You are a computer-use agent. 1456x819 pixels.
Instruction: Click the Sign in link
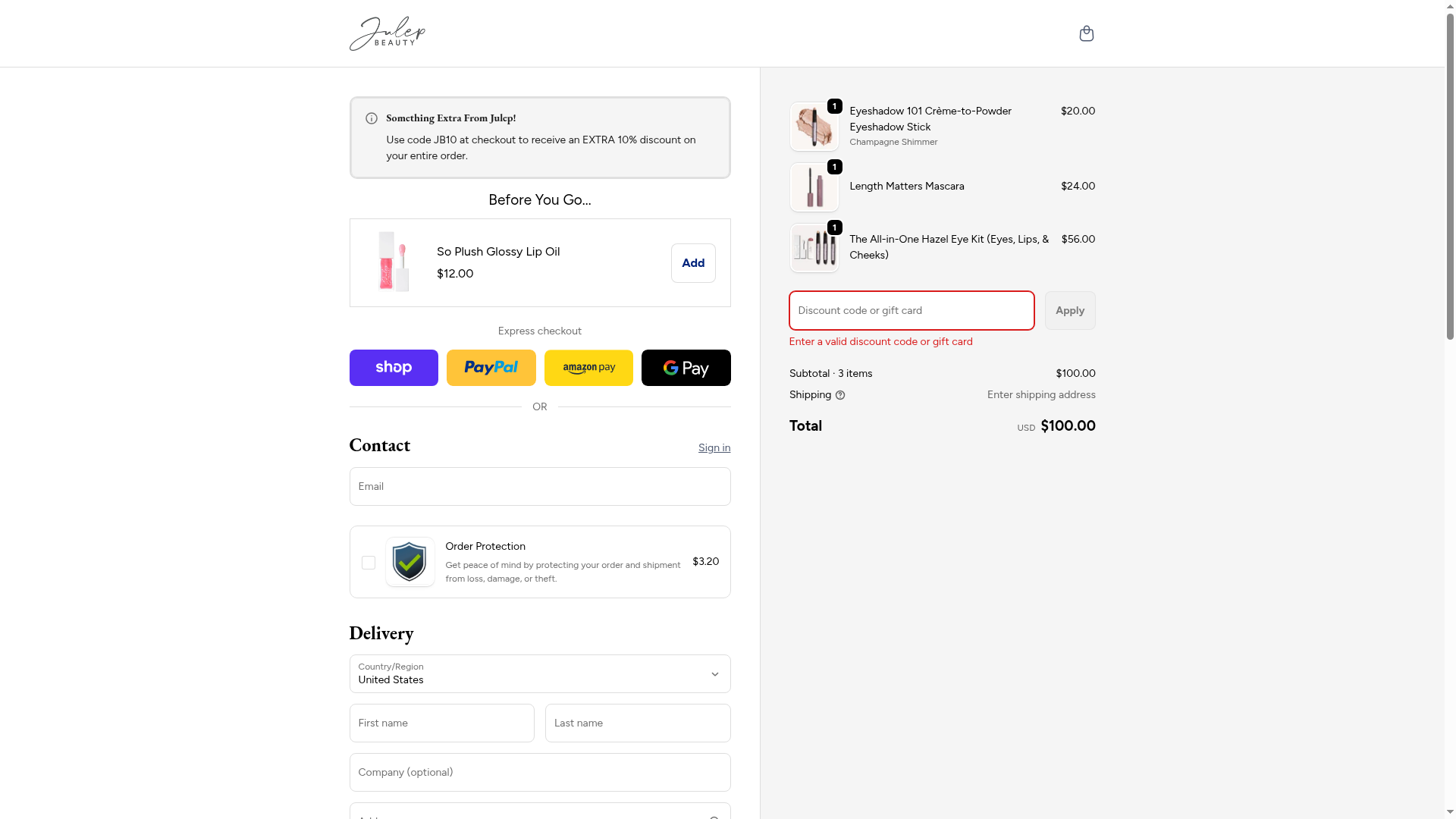714,448
